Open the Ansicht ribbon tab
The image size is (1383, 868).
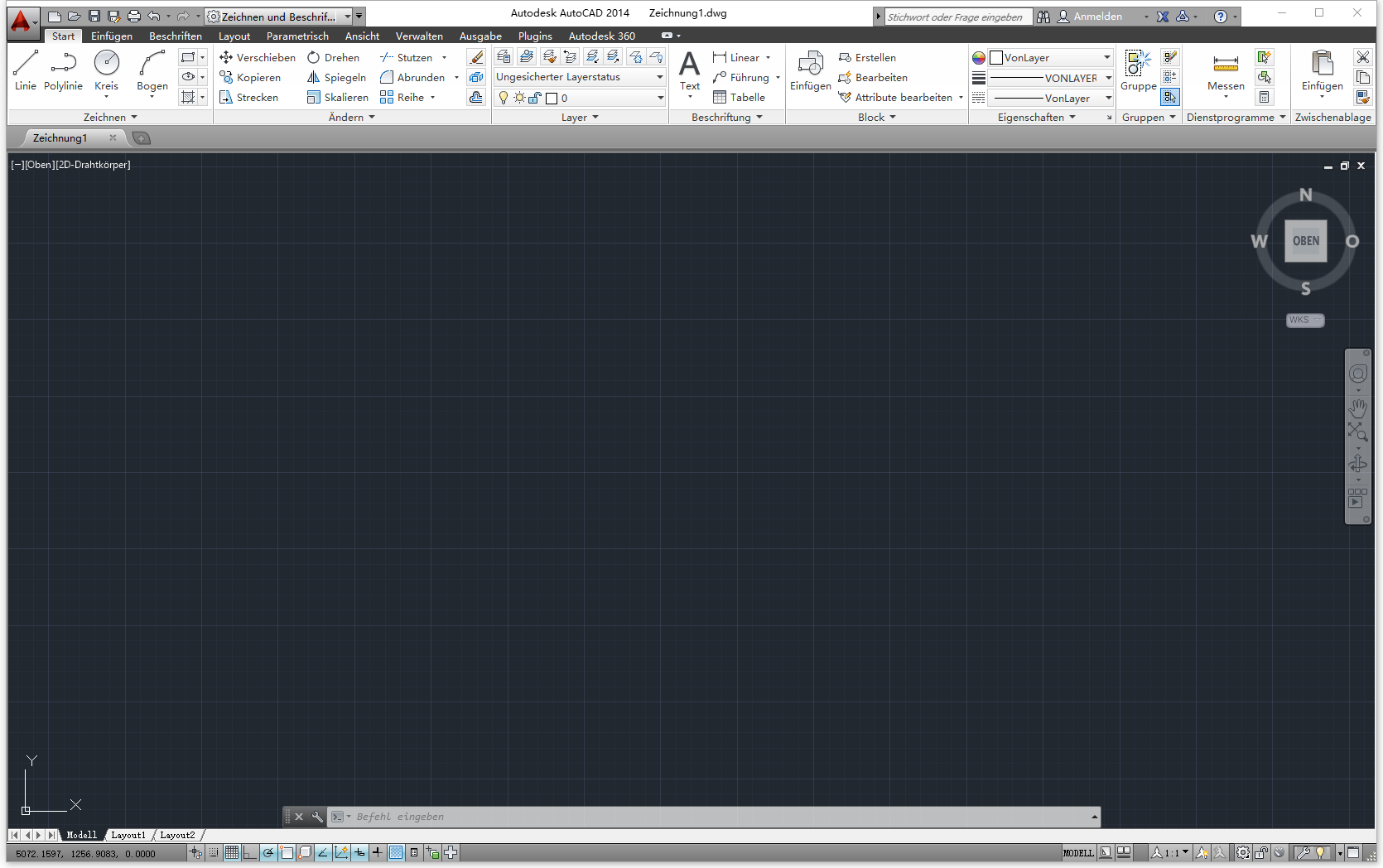362,36
